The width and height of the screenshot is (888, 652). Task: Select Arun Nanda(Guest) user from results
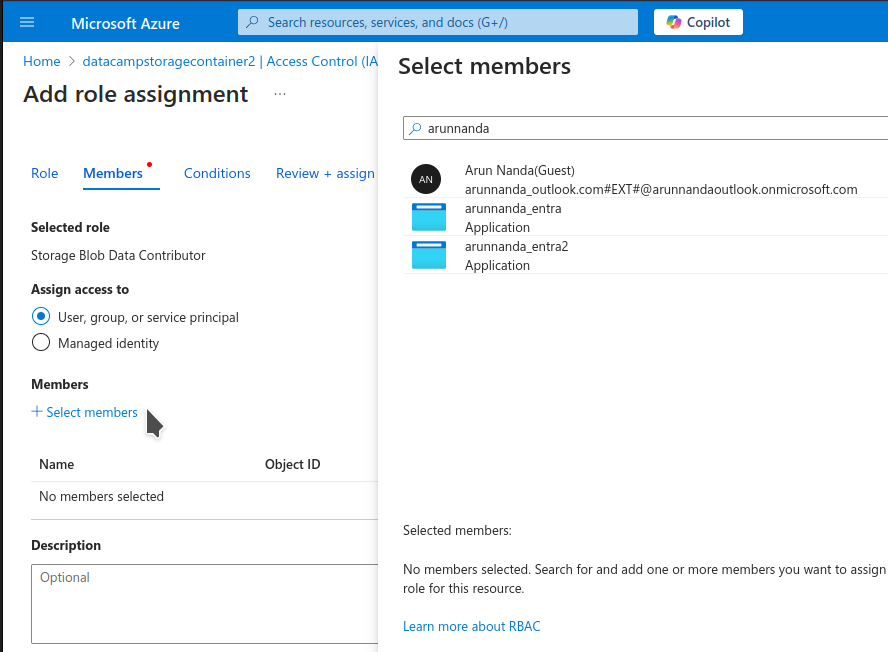pyautogui.click(x=646, y=180)
